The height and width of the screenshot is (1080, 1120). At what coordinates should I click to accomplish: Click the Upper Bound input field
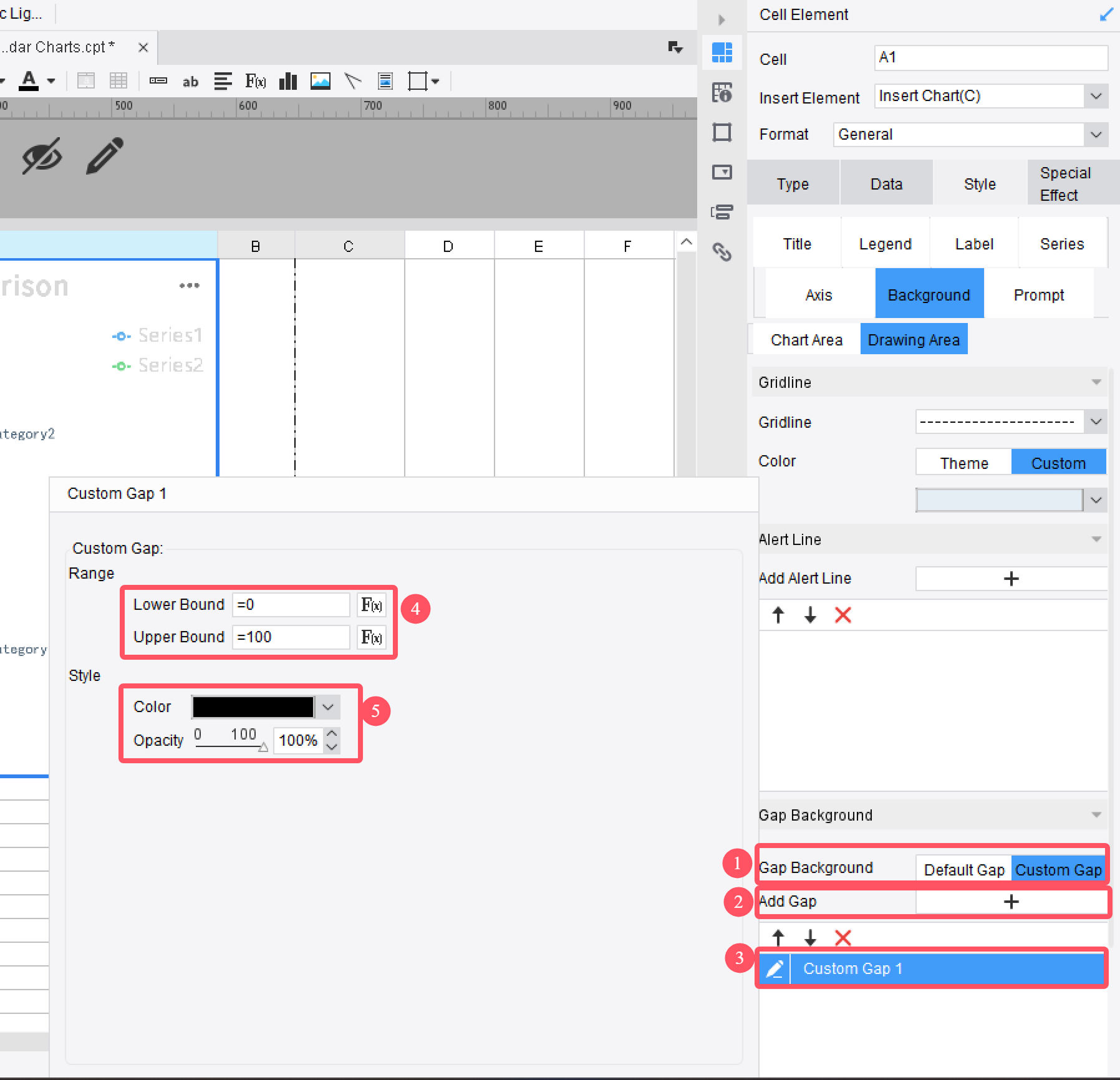(291, 637)
